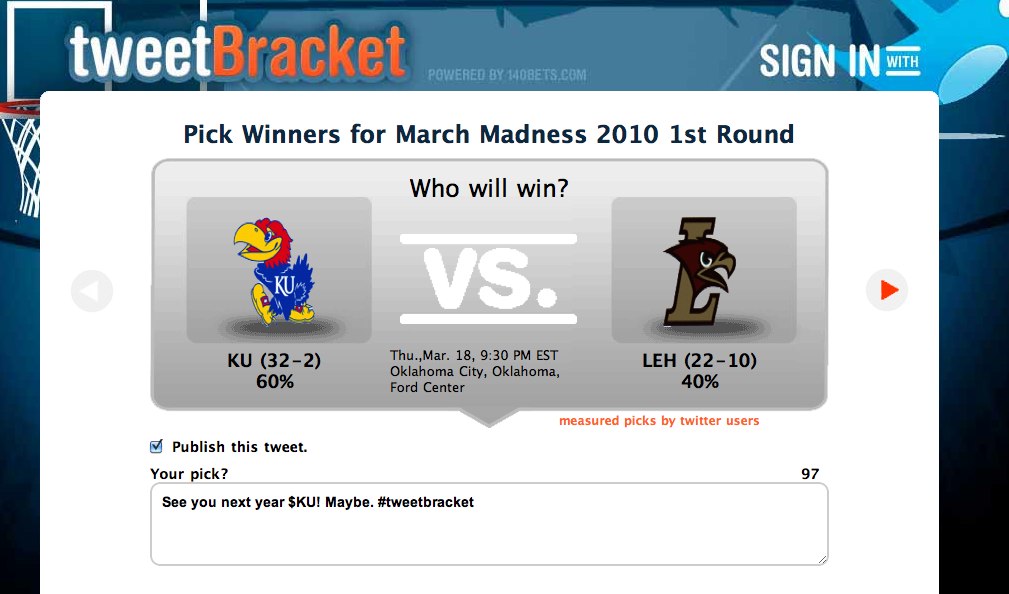The width and height of the screenshot is (1009, 594).
Task: Click the "Publish this tweet." label text
Action: (x=239, y=447)
